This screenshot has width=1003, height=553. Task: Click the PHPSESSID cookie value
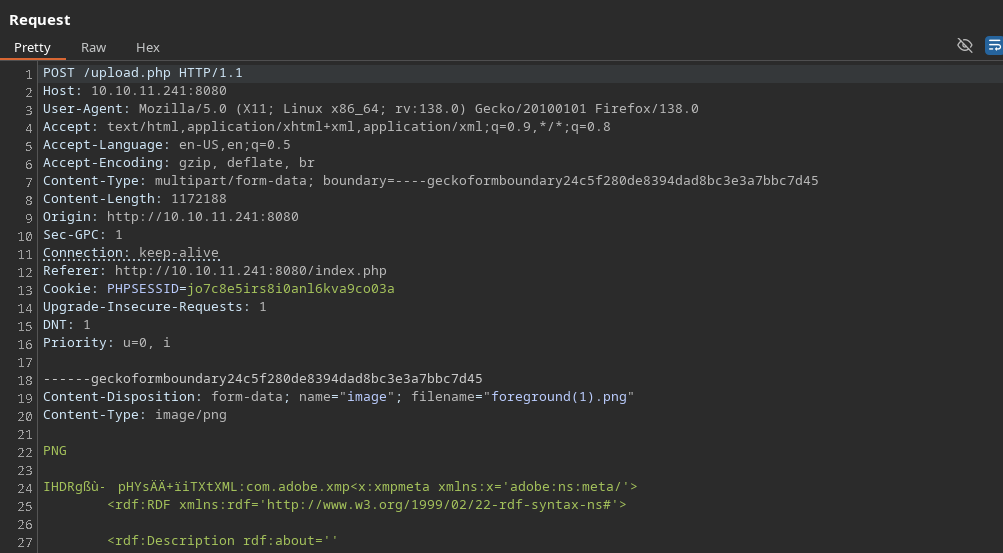pyautogui.click(x=291, y=288)
